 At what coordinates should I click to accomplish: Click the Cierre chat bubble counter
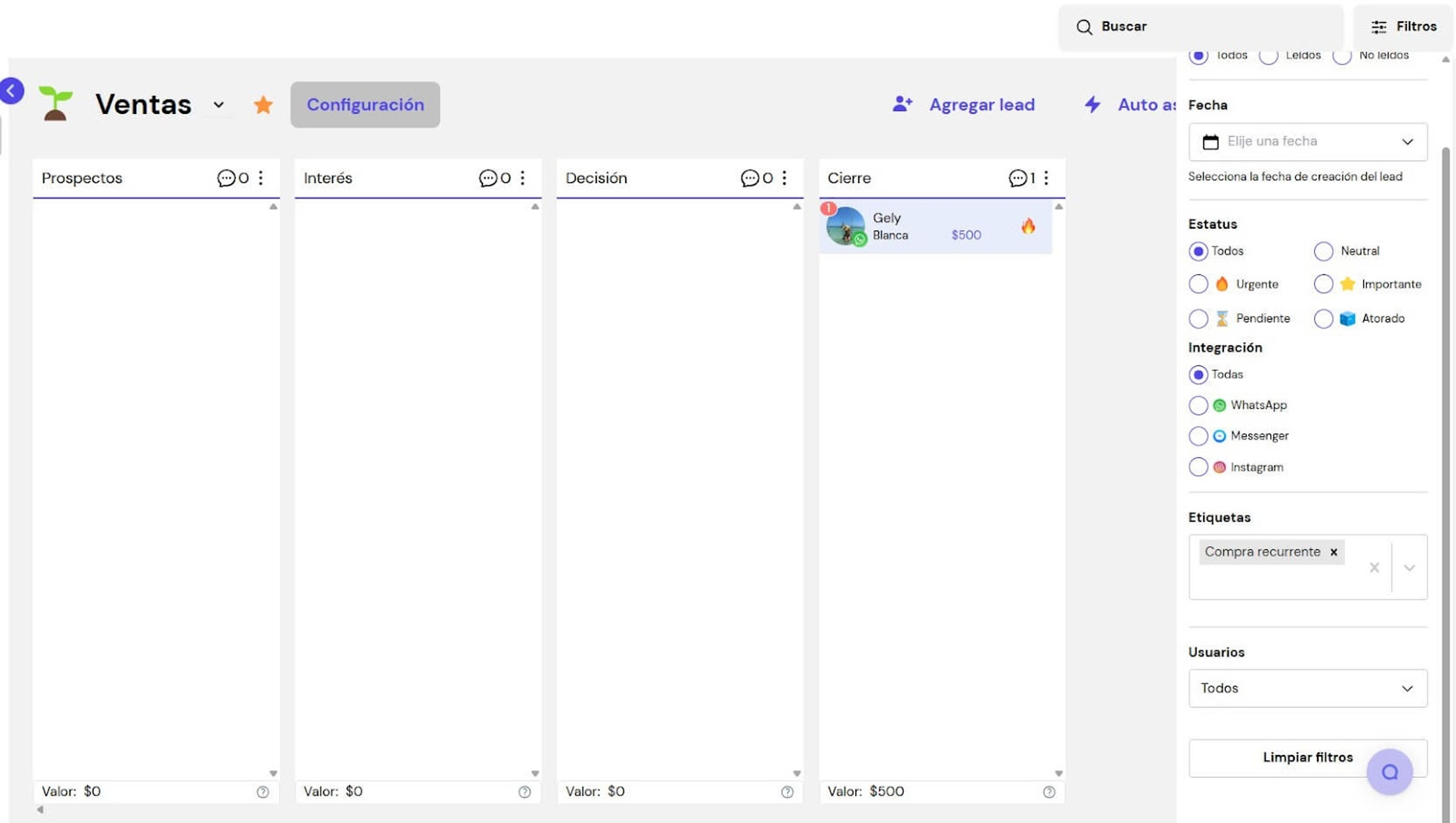pos(1022,178)
